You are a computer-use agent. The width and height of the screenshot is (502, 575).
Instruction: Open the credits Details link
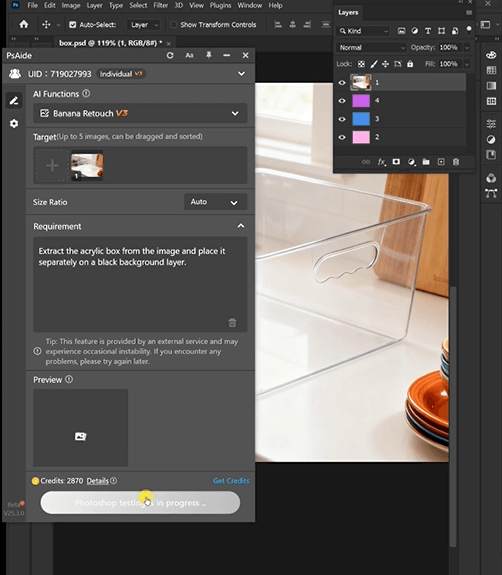click(98, 481)
